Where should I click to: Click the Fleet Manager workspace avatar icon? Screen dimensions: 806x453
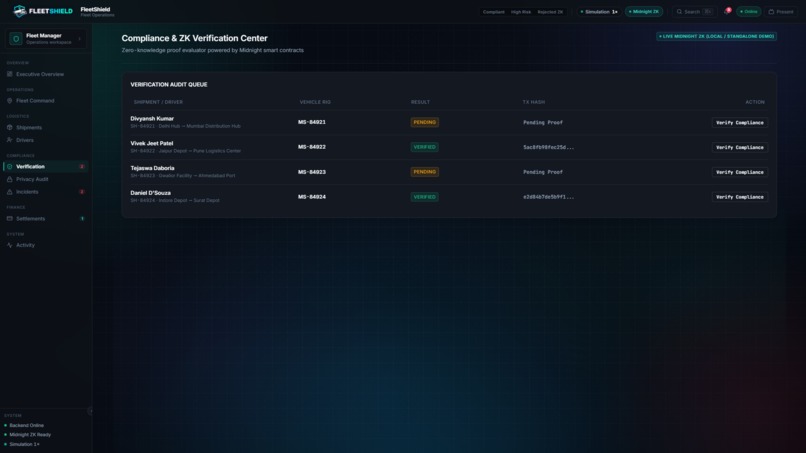pos(16,39)
